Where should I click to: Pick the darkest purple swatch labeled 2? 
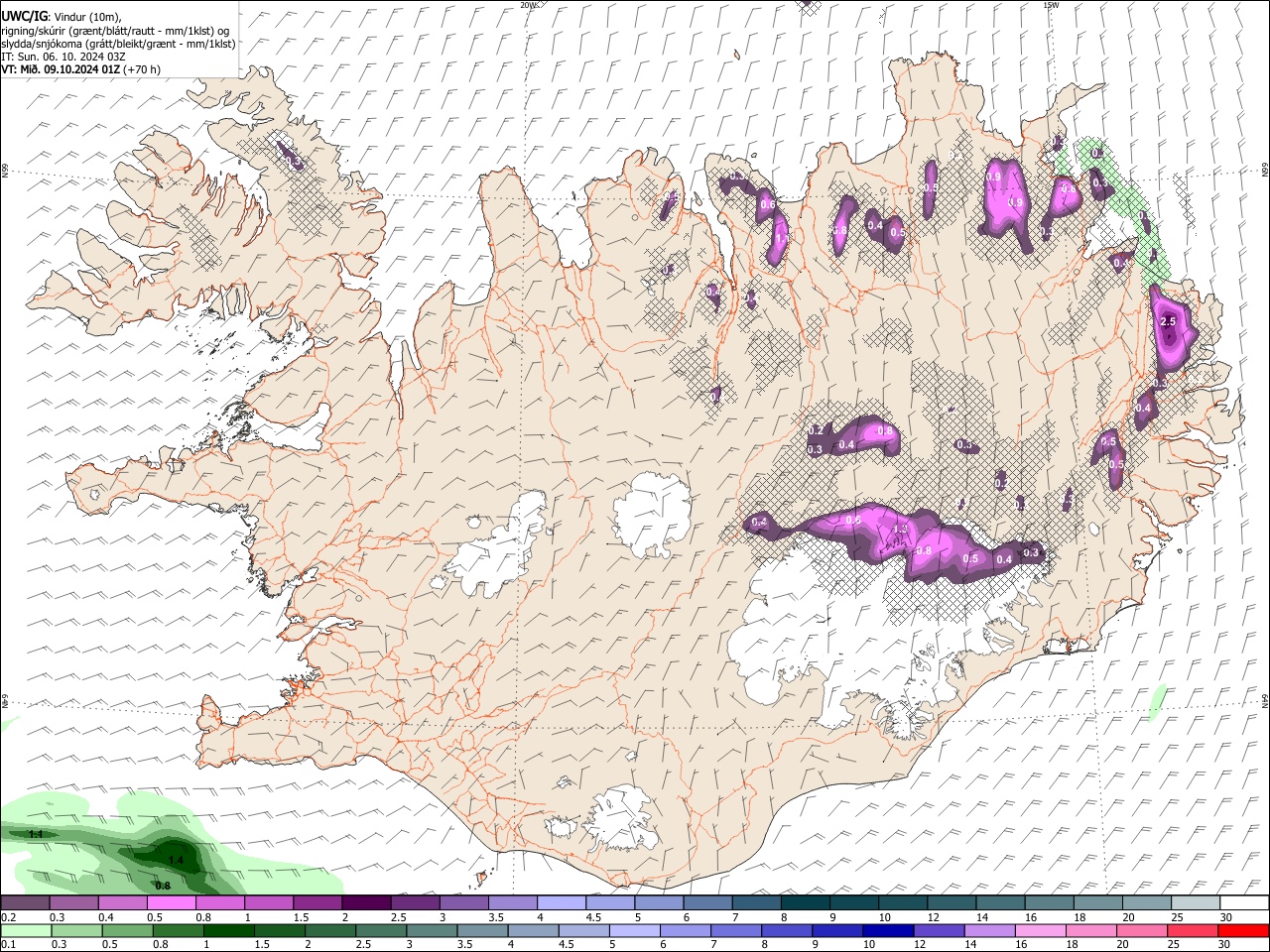[x=366, y=903]
